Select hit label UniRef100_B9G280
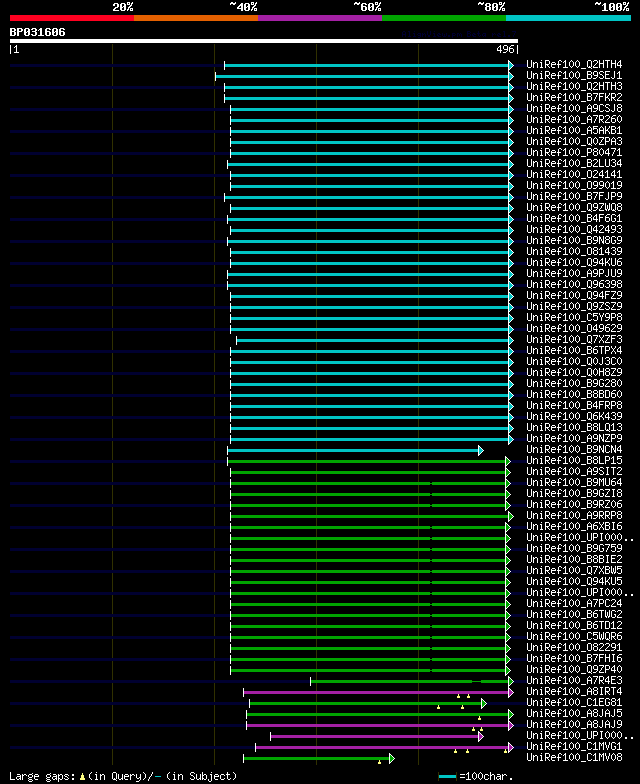The image size is (640, 784). coord(574,384)
